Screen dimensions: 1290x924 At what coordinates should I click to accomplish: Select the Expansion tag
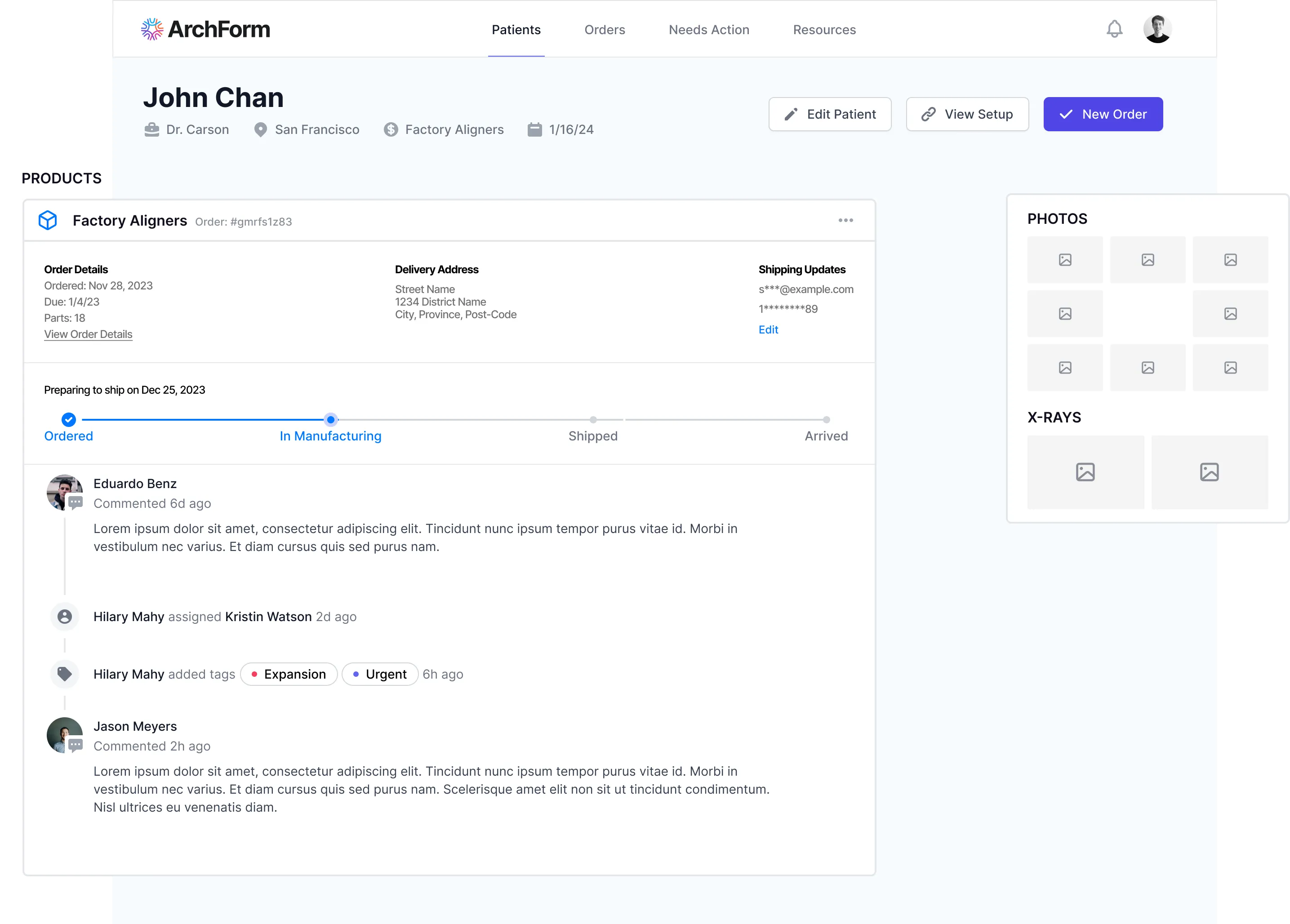289,674
